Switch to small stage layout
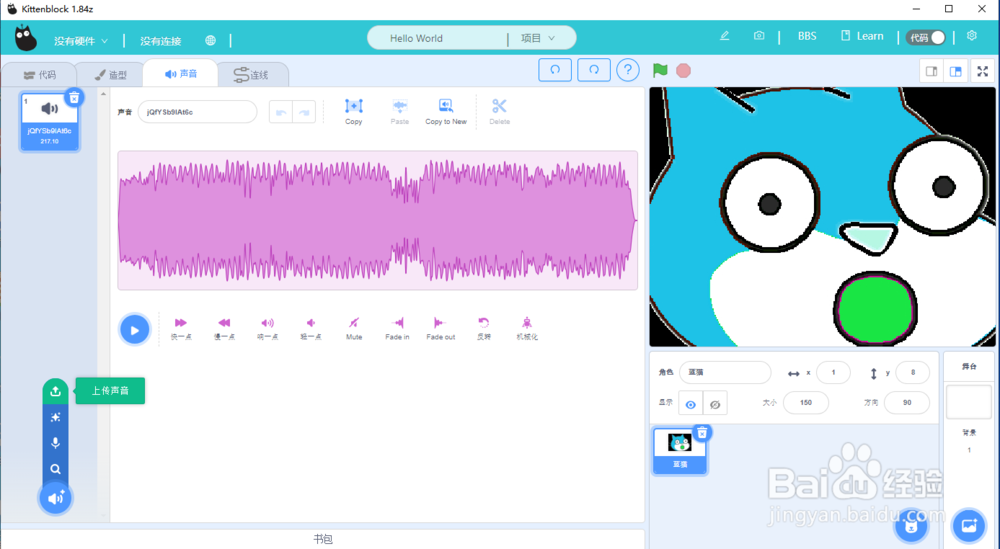This screenshot has width=1000, height=549. [x=931, y=71]
